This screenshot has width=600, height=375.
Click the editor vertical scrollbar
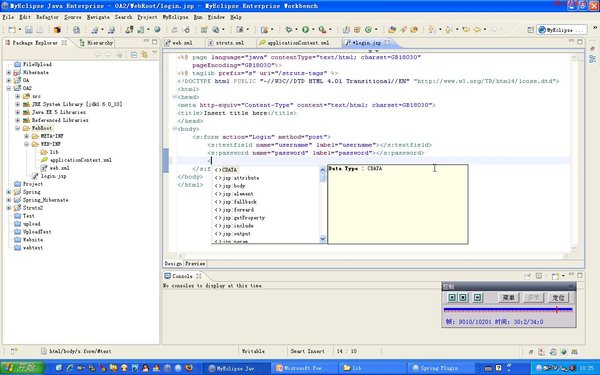pyautogui.click(x=574, y=153)
